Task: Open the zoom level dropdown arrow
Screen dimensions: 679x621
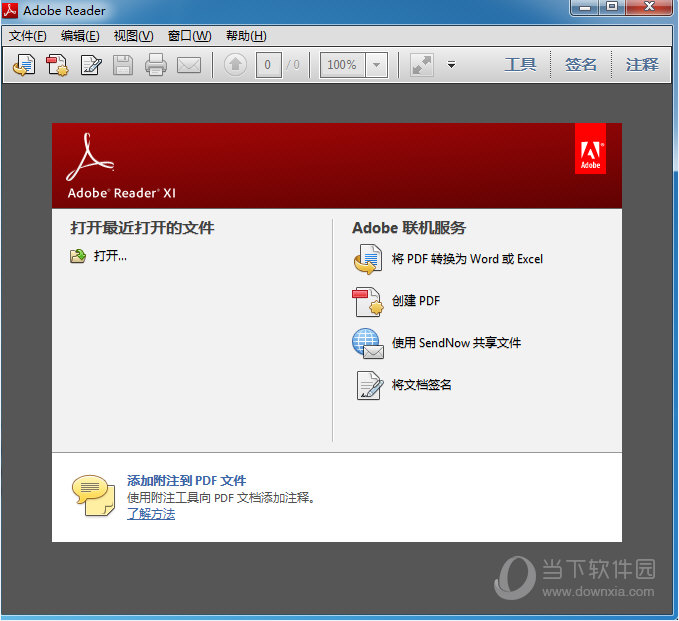Action: coord(376,65)
